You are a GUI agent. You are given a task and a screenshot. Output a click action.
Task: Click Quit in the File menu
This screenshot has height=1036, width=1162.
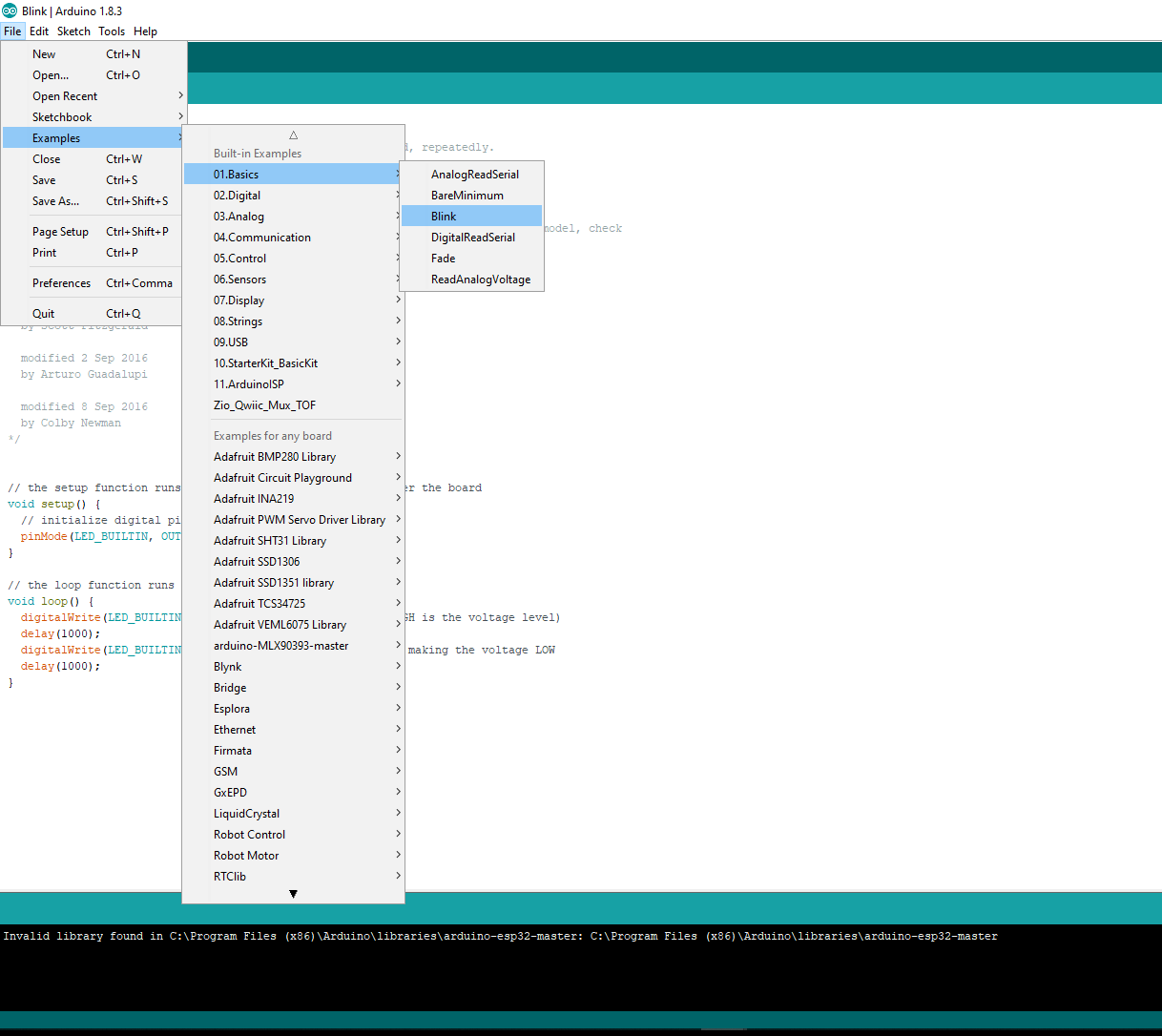(x=44, y=314)
